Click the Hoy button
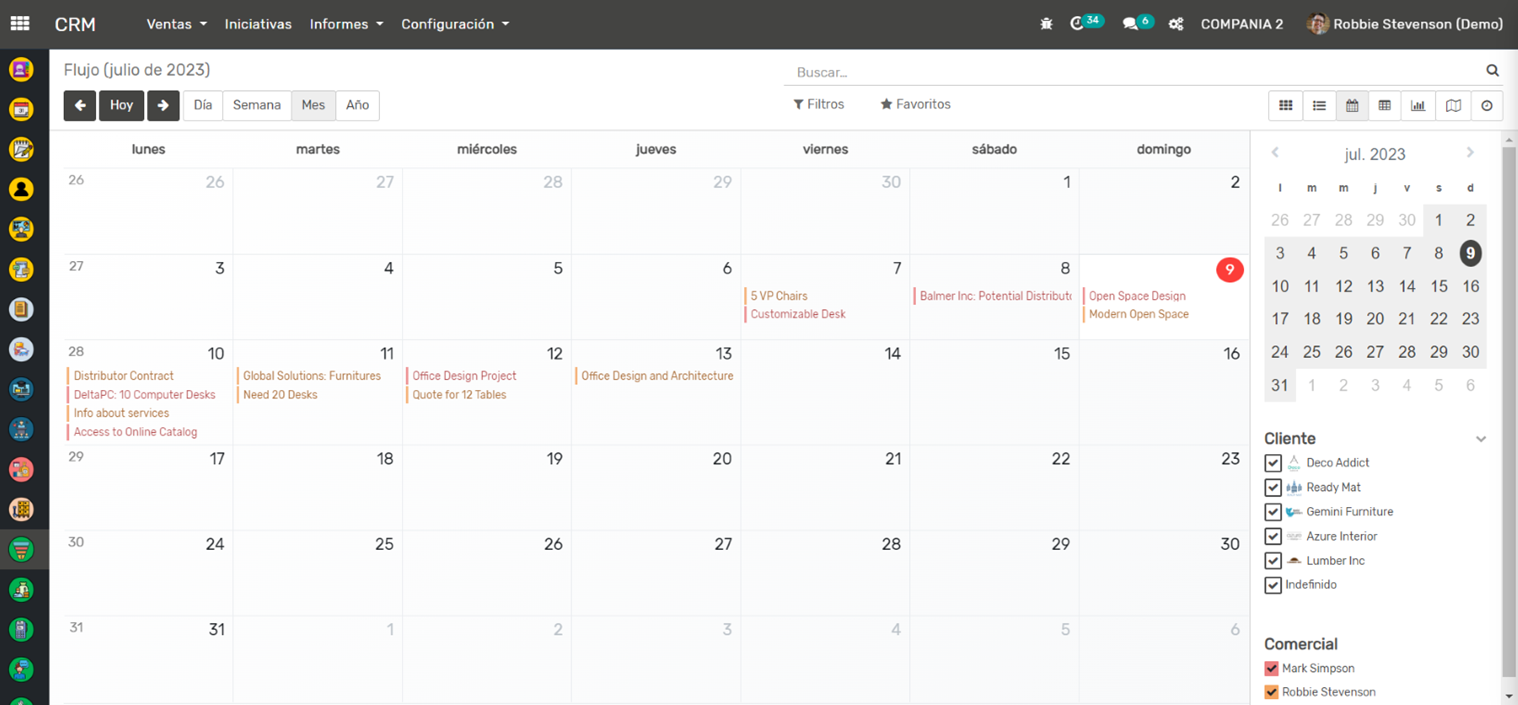1518x705 pixels. point(121,105)
